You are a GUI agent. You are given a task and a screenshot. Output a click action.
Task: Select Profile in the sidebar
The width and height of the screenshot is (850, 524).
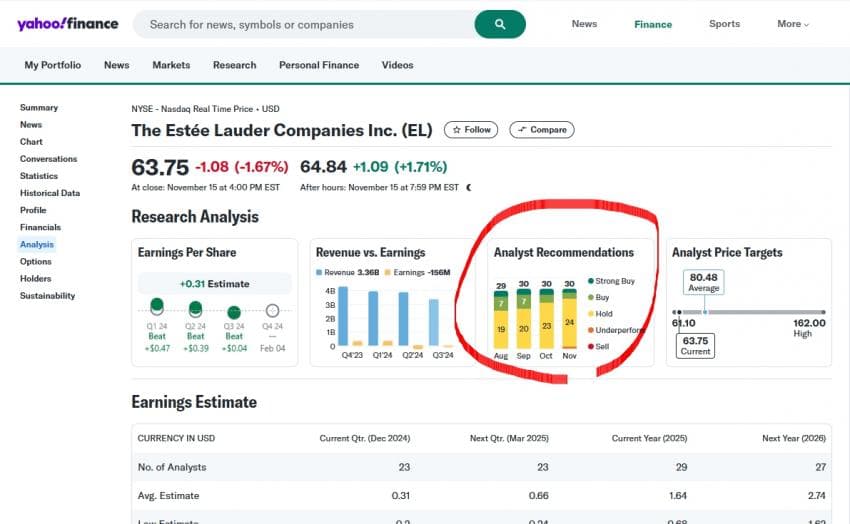[33, 210]
